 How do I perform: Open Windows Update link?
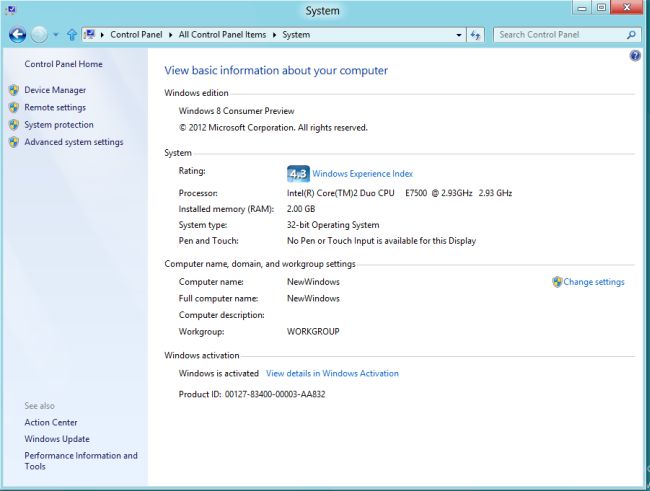(57, 439)
